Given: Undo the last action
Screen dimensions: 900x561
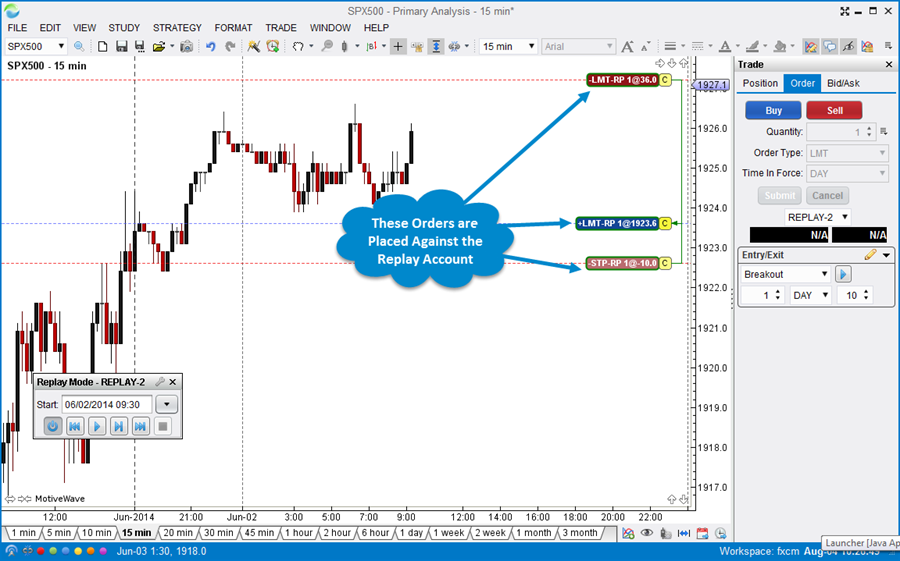Looking at the screenshot, I should pyautogui.click(x=211, y=47).
